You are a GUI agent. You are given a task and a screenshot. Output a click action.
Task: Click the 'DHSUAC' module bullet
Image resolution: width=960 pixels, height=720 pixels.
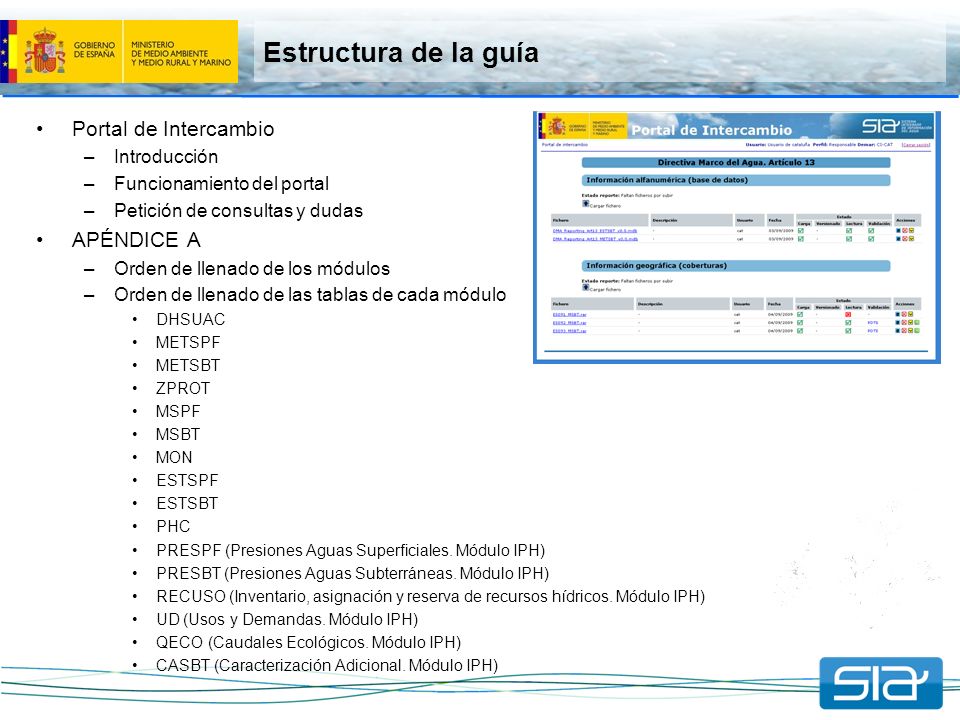pyautogui.click(x=191, y=320)
